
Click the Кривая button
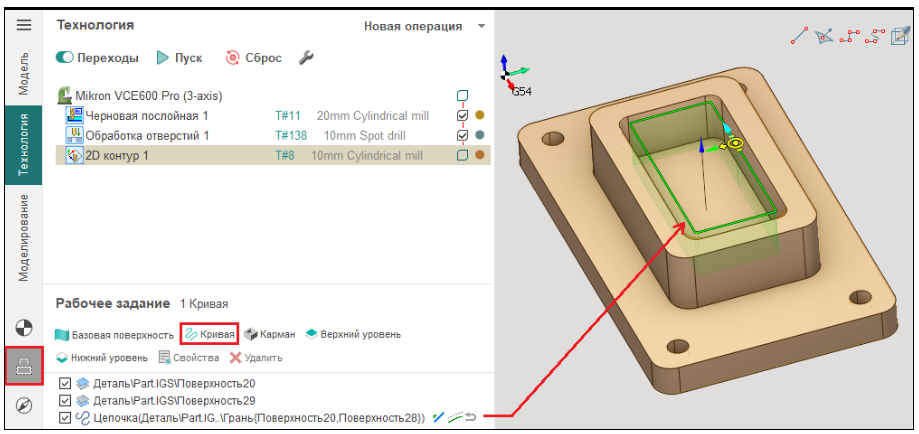pos(209,334)
